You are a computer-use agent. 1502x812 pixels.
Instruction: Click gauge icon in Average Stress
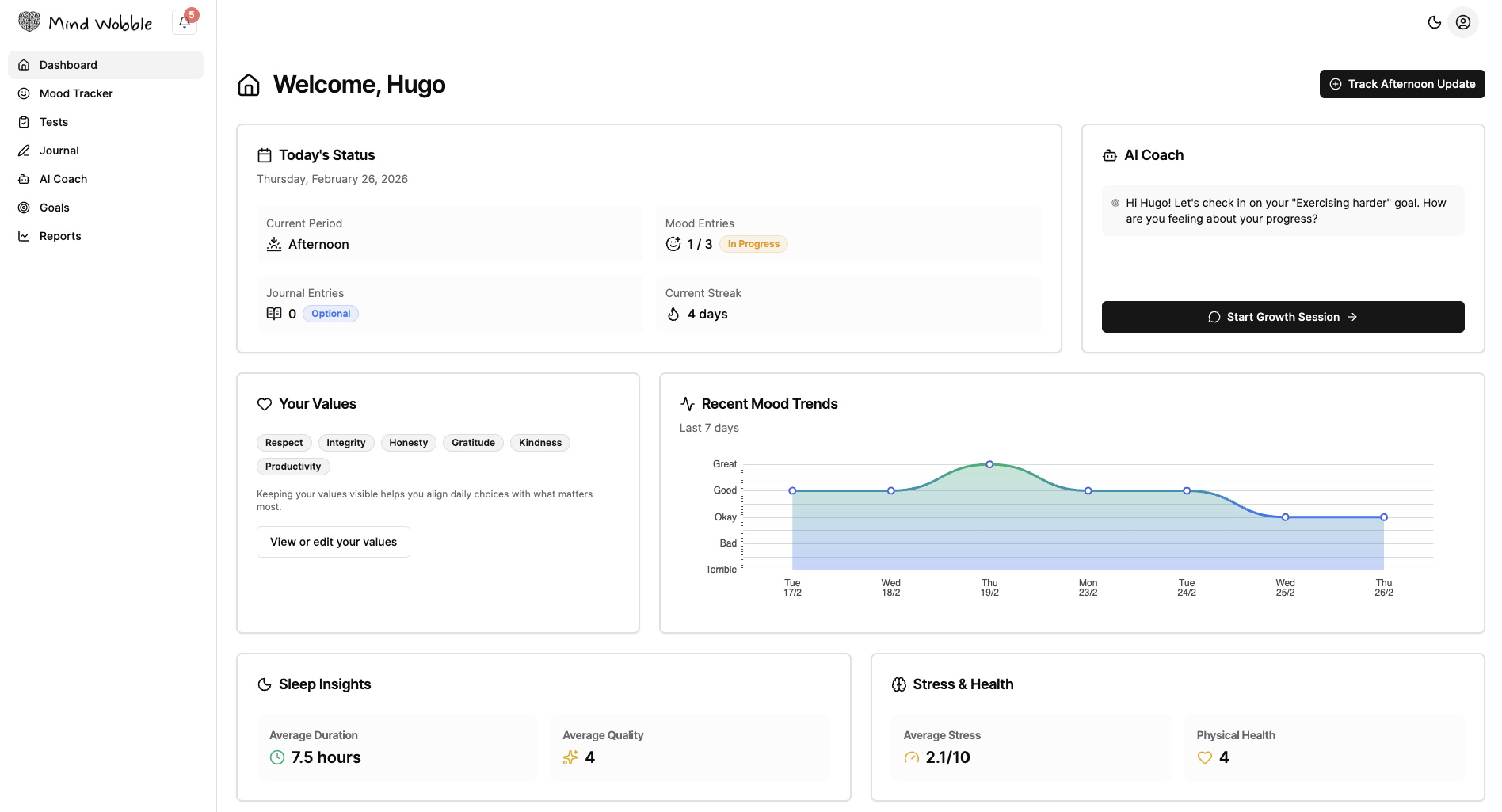click(912, 757)
